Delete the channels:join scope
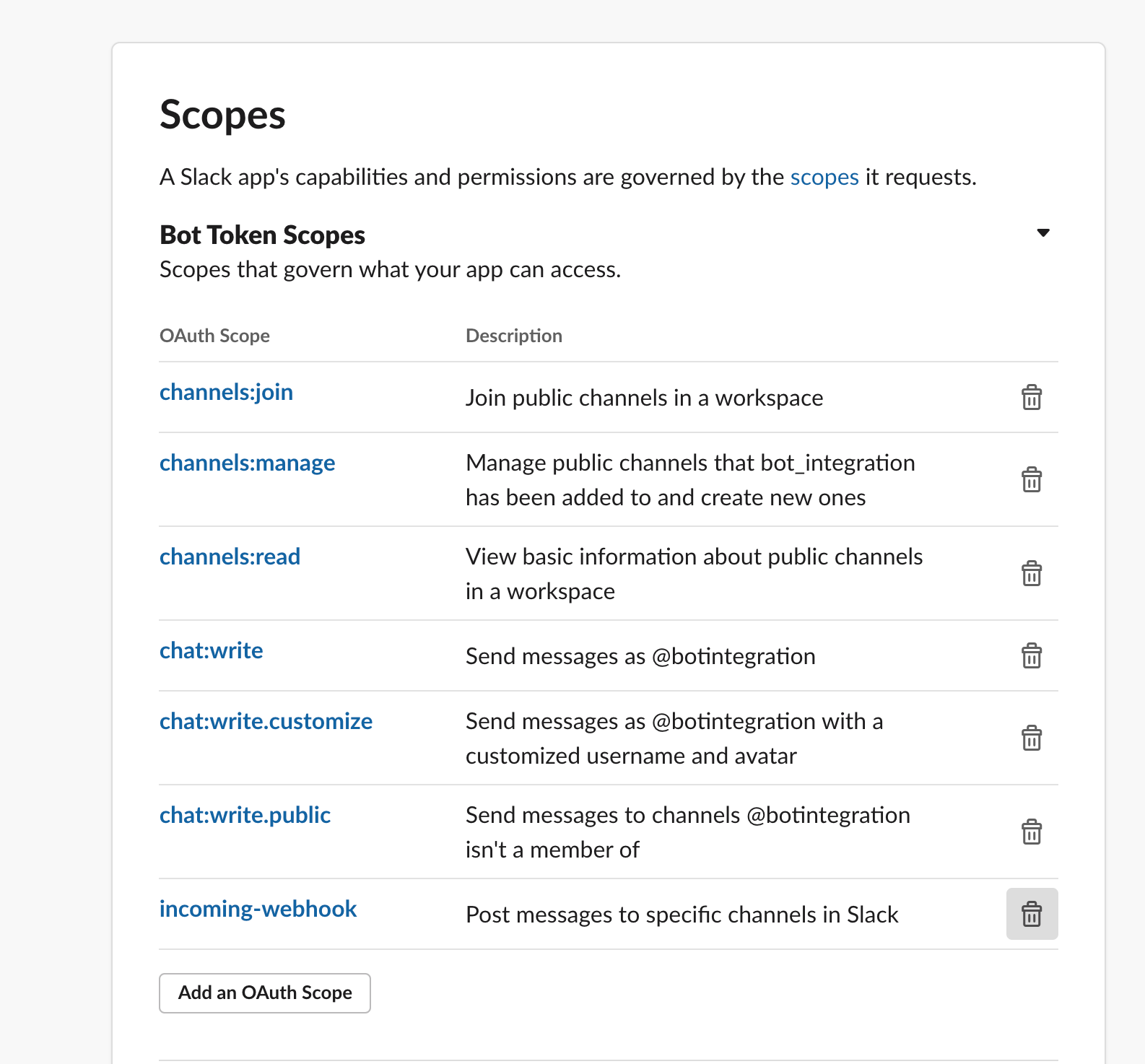Screen dimensions: 1145x1064 (x=1032, y=398)
